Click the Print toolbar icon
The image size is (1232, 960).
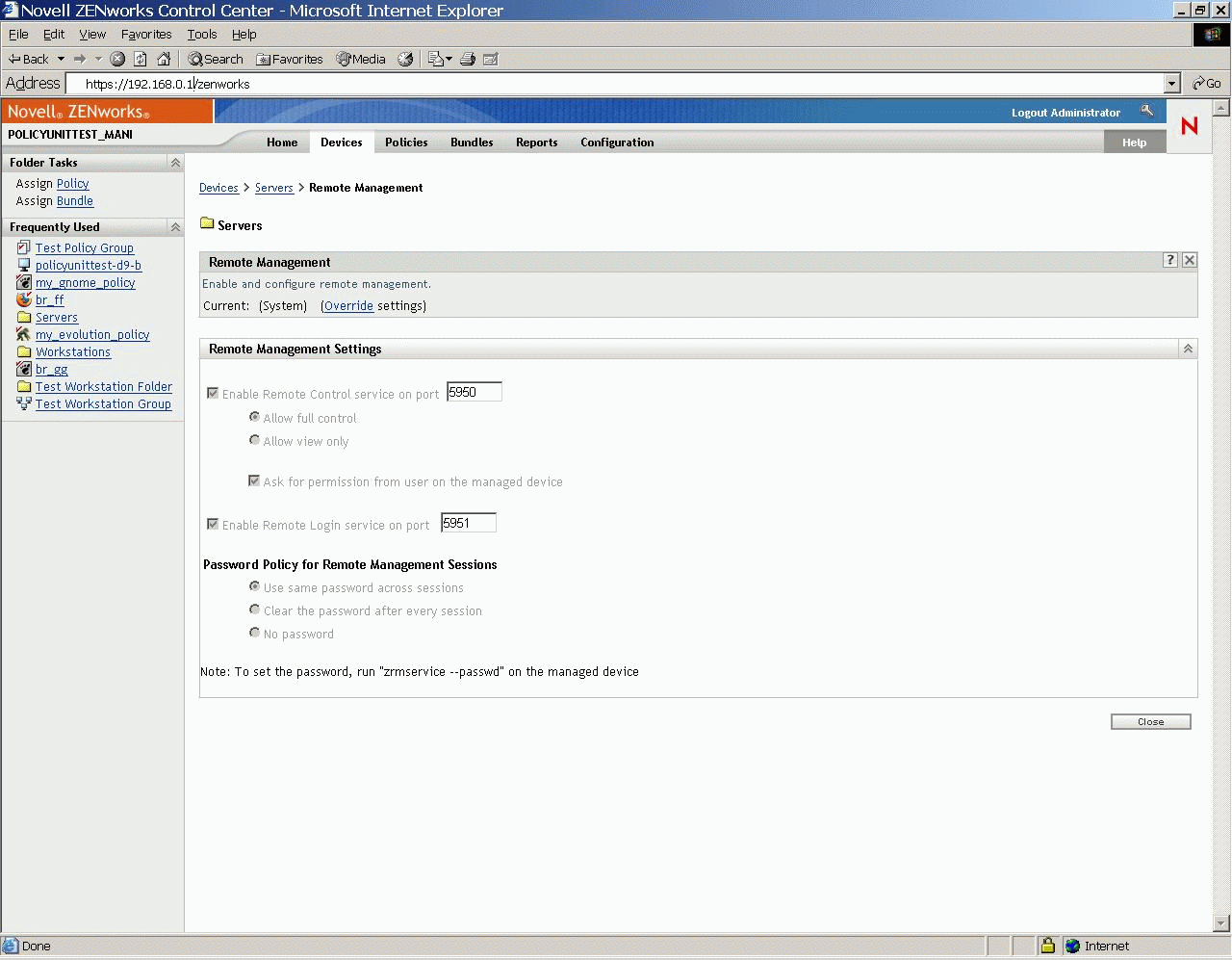[467, 59]
